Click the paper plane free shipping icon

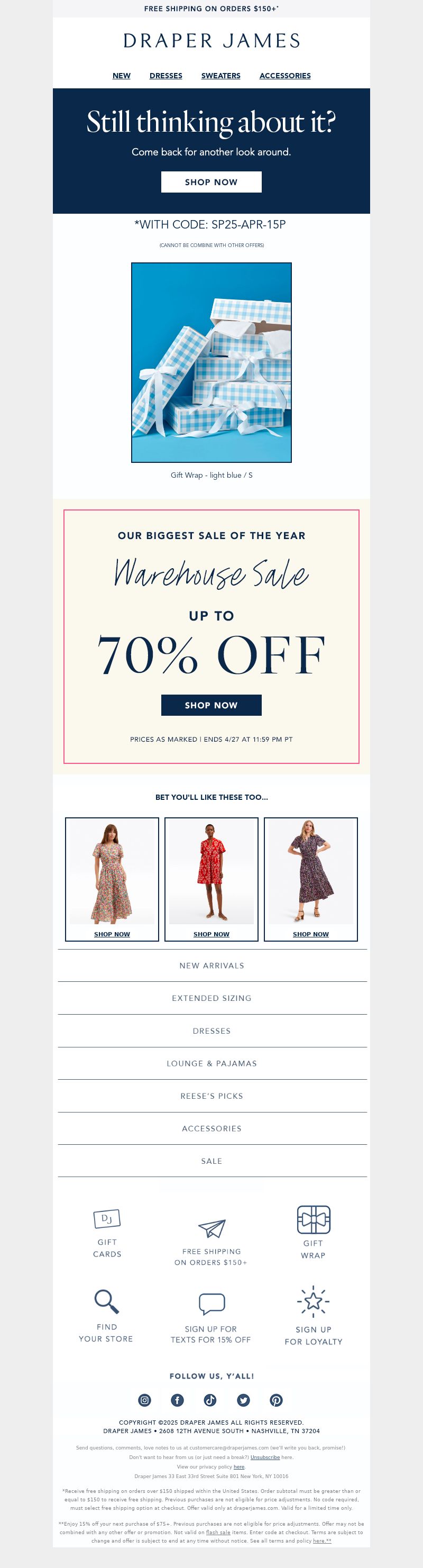point(212,1228)
